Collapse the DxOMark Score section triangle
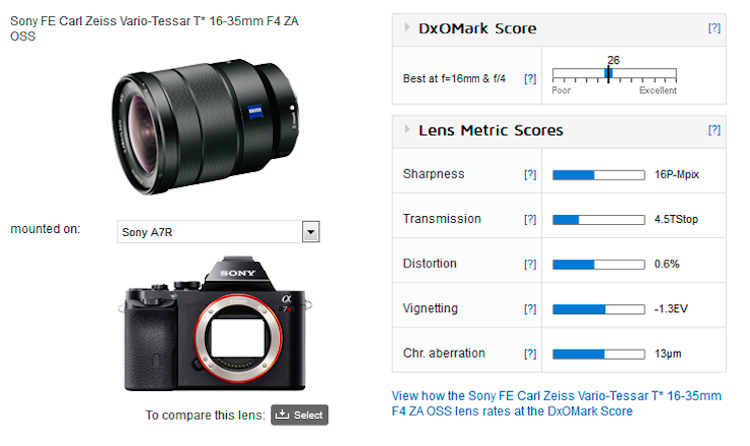Viewport: 750px width, 446px height. click(407, 29)
